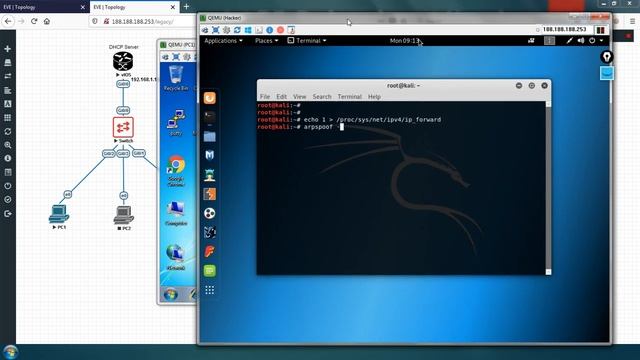Click the refresh icon in QEMU Hacker toolbar
Image resolution: width=640 pixels, height=360 pixels.
click(237, 30)
